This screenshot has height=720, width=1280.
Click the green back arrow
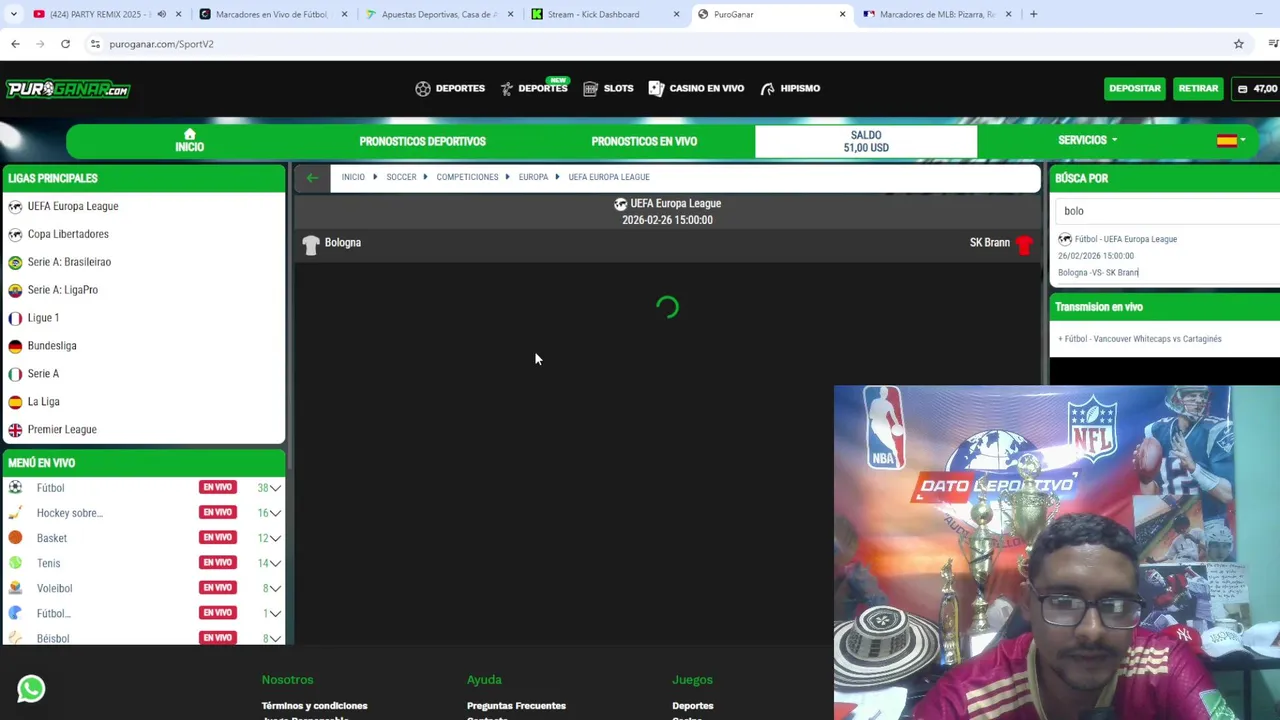click(312, 178)
